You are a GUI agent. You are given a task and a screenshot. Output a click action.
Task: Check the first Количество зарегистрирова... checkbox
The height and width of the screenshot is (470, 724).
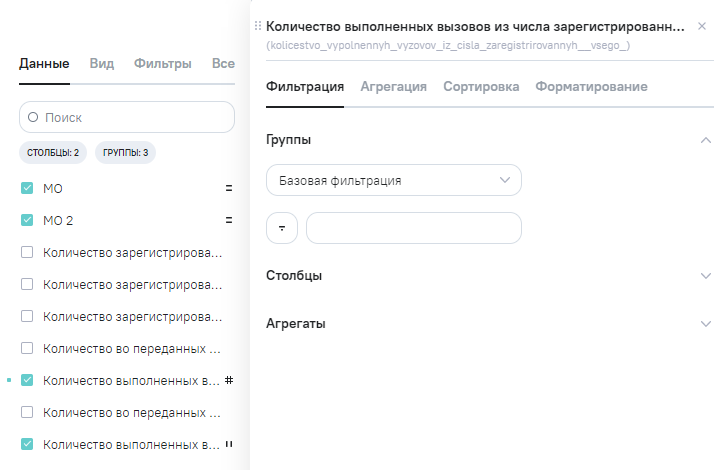[27, 252]
